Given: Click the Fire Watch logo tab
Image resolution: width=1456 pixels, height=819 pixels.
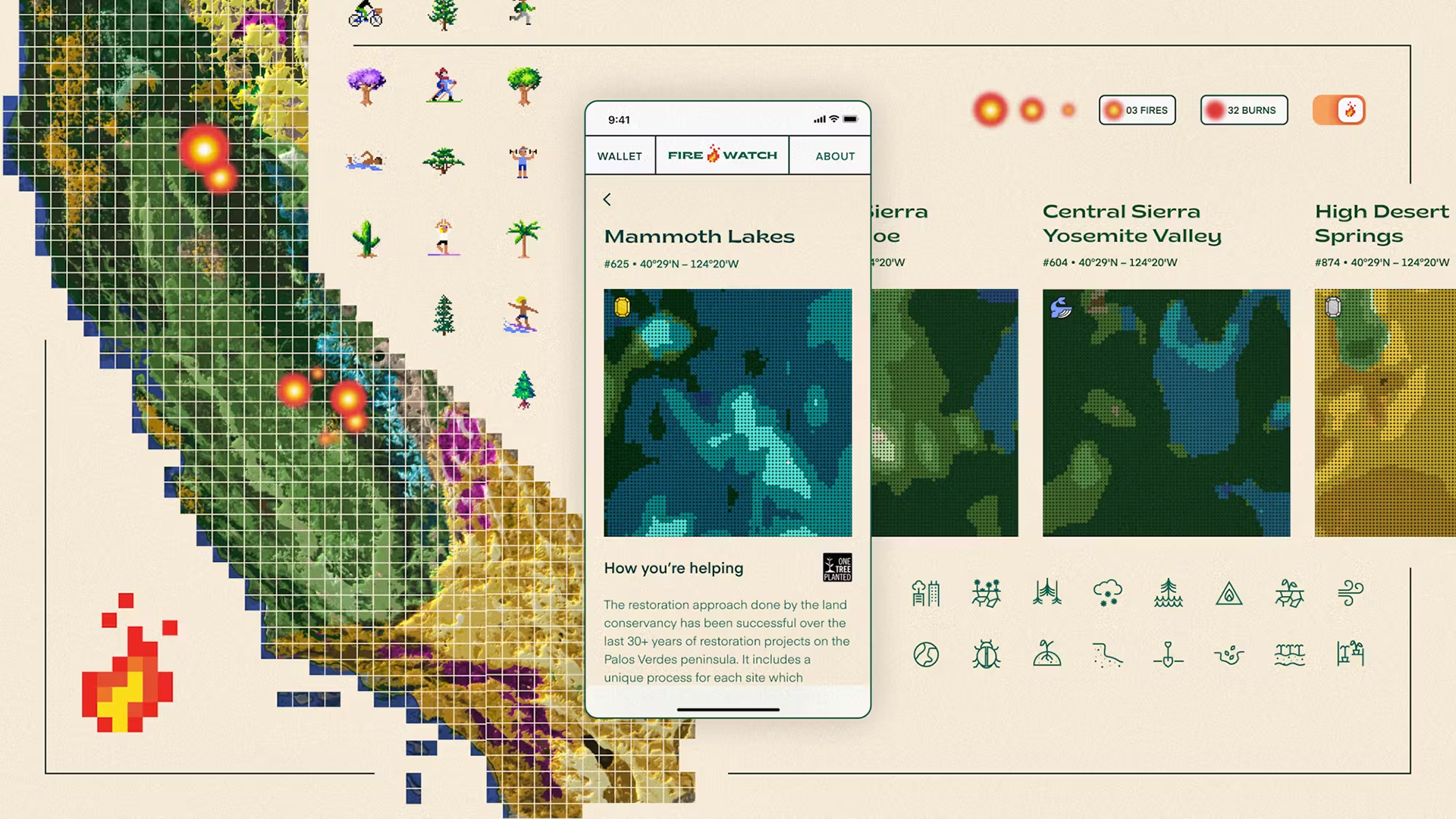Looking at the screenshot, I should coord(722,155).
